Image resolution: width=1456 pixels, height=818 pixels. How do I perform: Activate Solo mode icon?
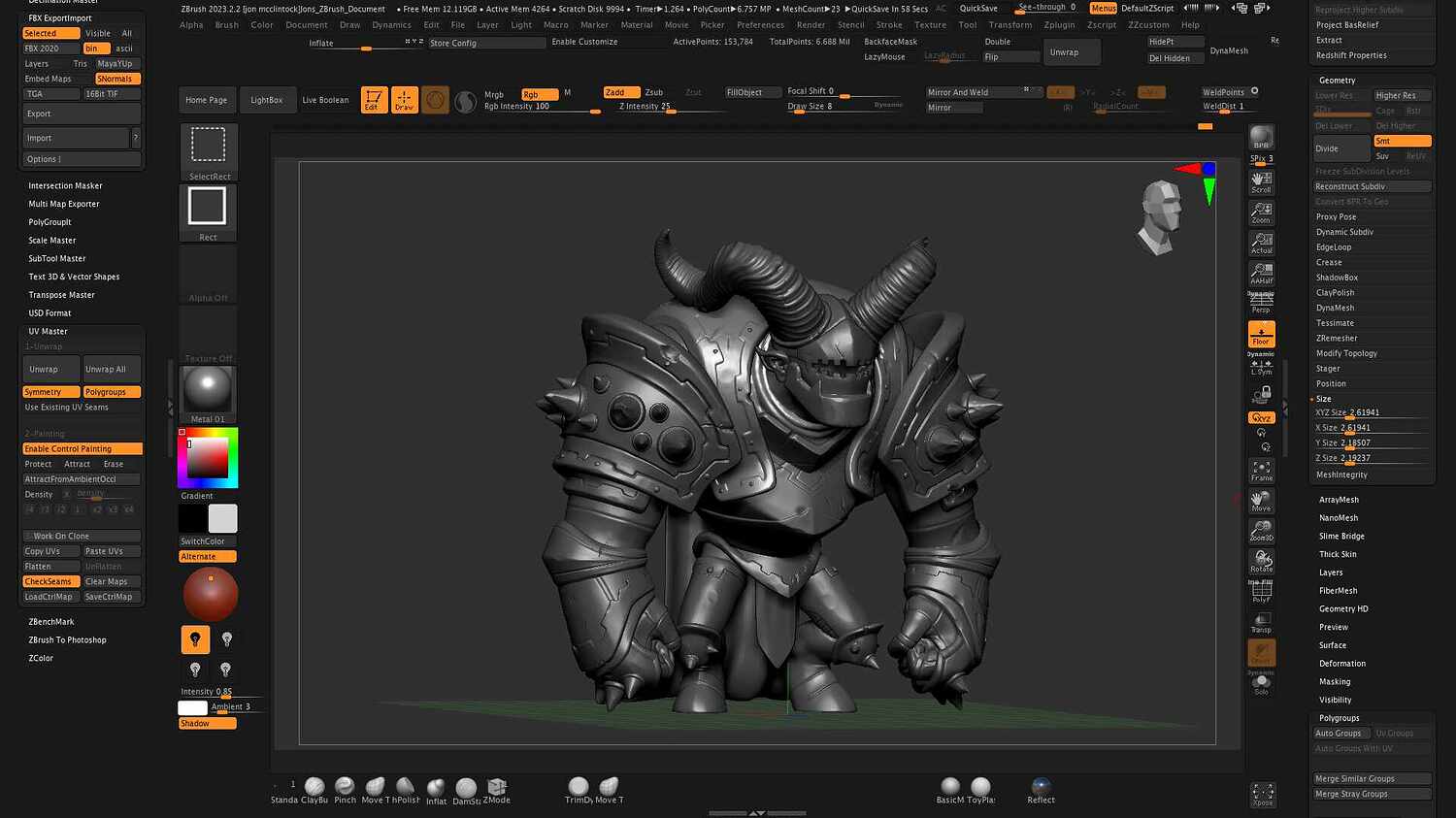tap(1261, 682)
